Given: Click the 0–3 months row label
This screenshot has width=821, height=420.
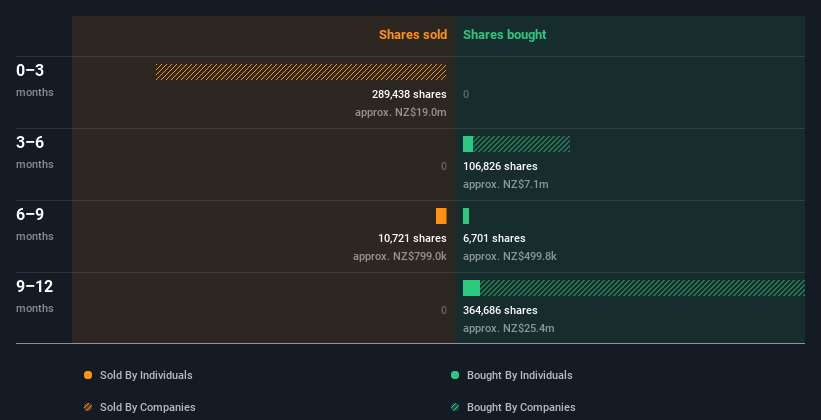Looking at the screenshot, I should (x=35, y=80).
